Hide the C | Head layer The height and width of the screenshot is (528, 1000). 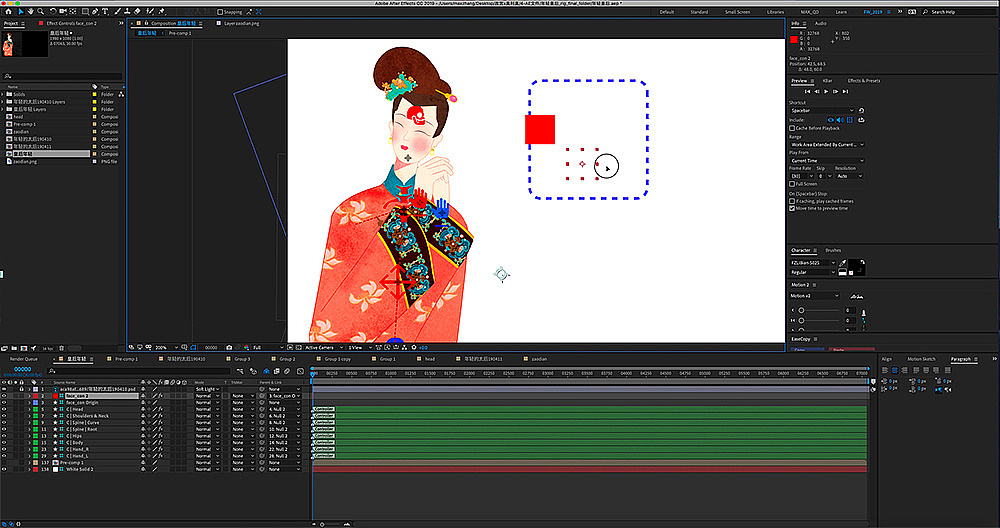tap(4, 409)
